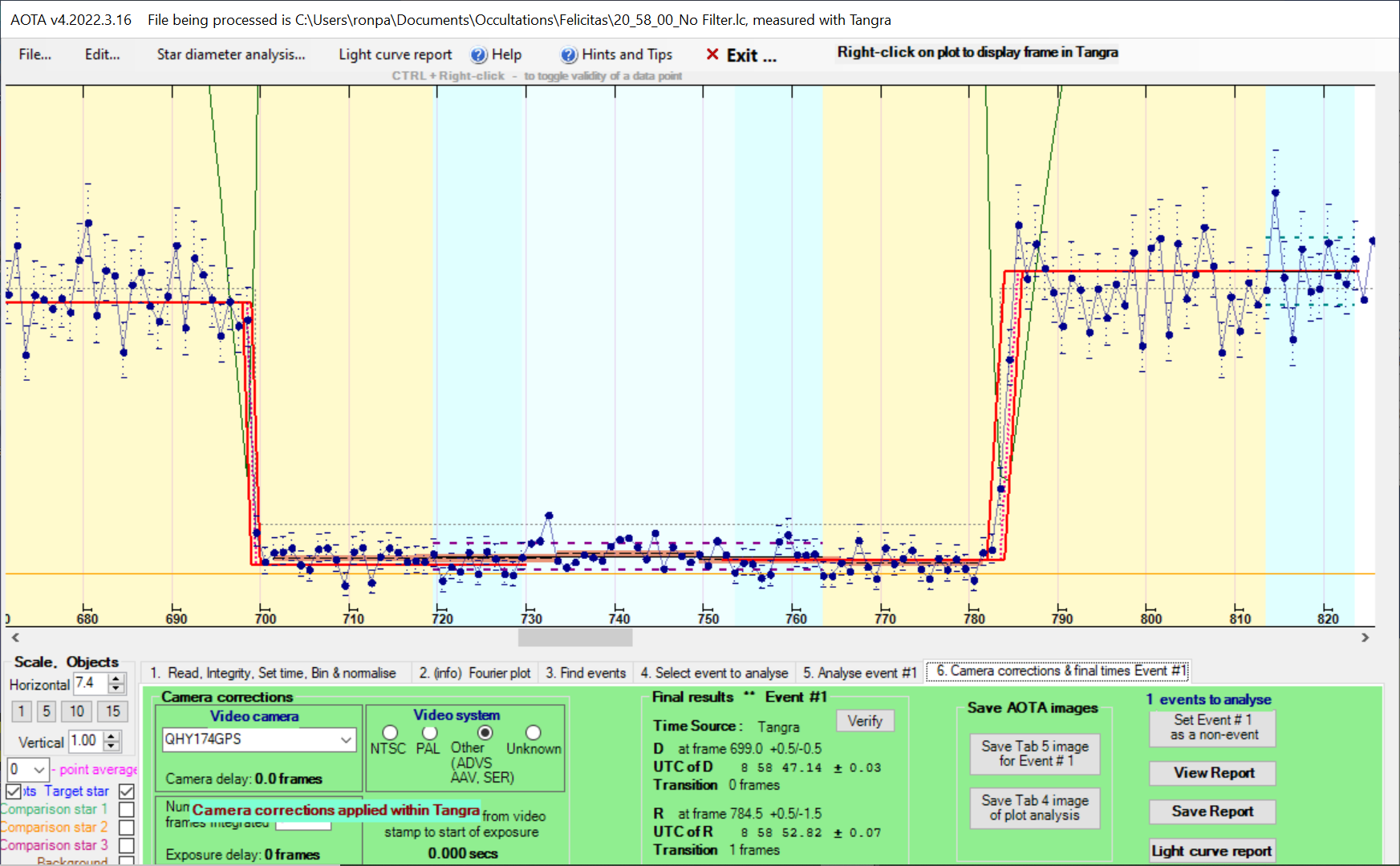Click Save Tab 5 image for Event #1

click(1035, 754)
